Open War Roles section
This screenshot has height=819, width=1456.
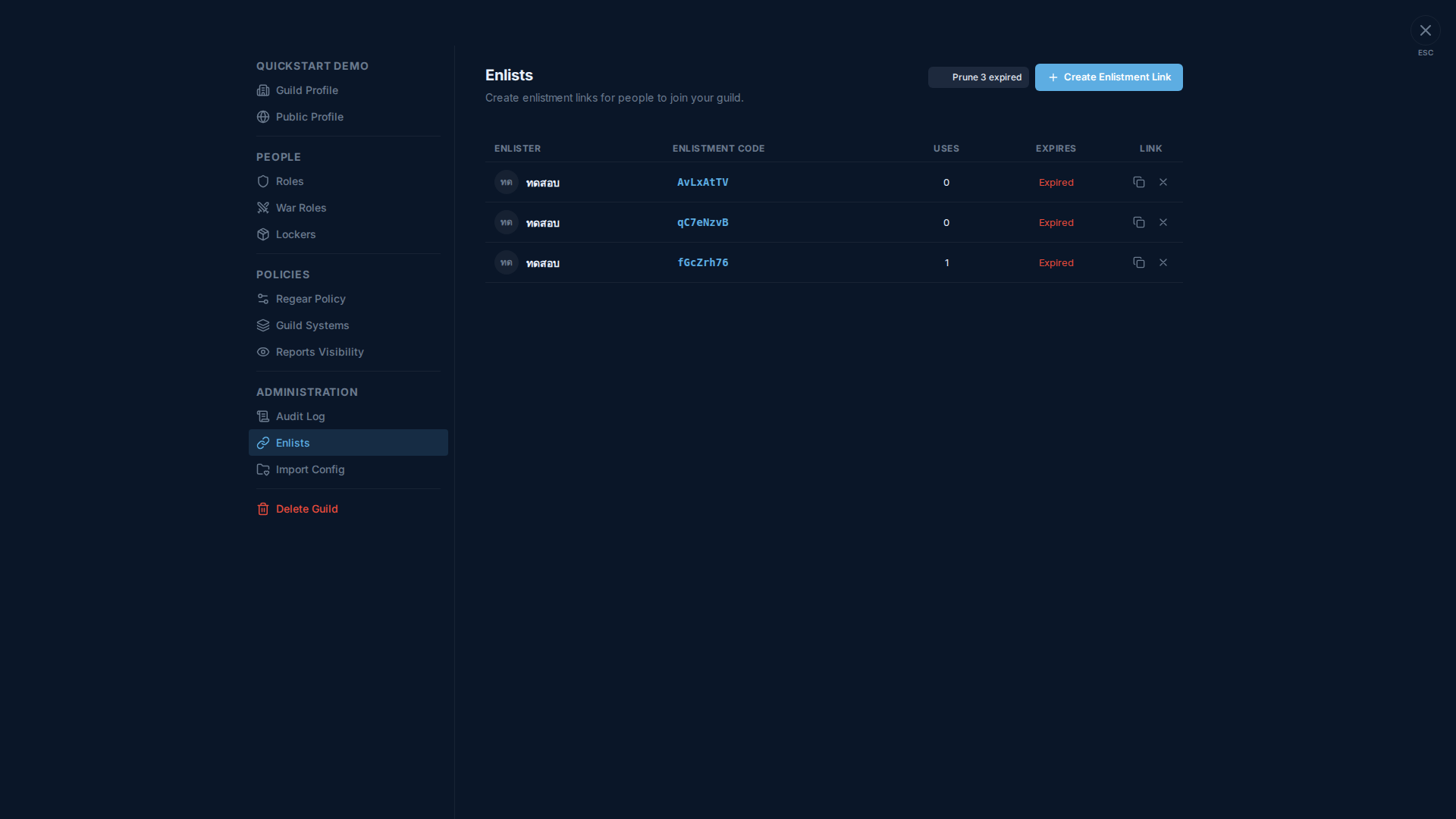point(348,208)
